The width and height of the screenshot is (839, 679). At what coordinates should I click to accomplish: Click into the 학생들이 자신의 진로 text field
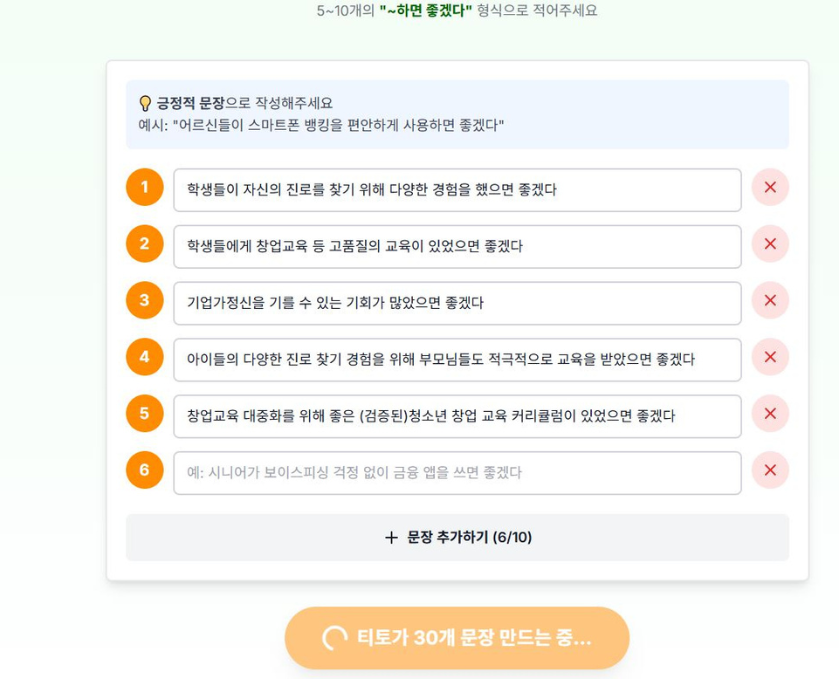point(457,189)
